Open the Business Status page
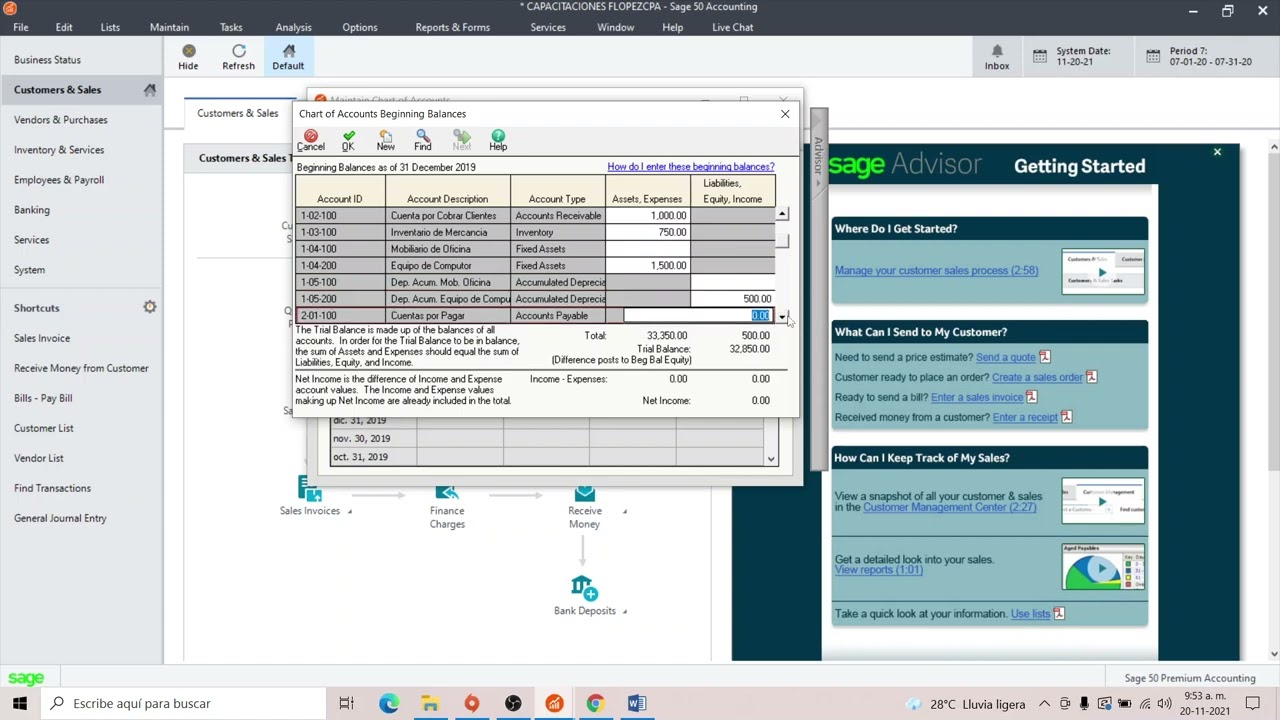Screen dimensions: 1280x720 pos(47,60)
